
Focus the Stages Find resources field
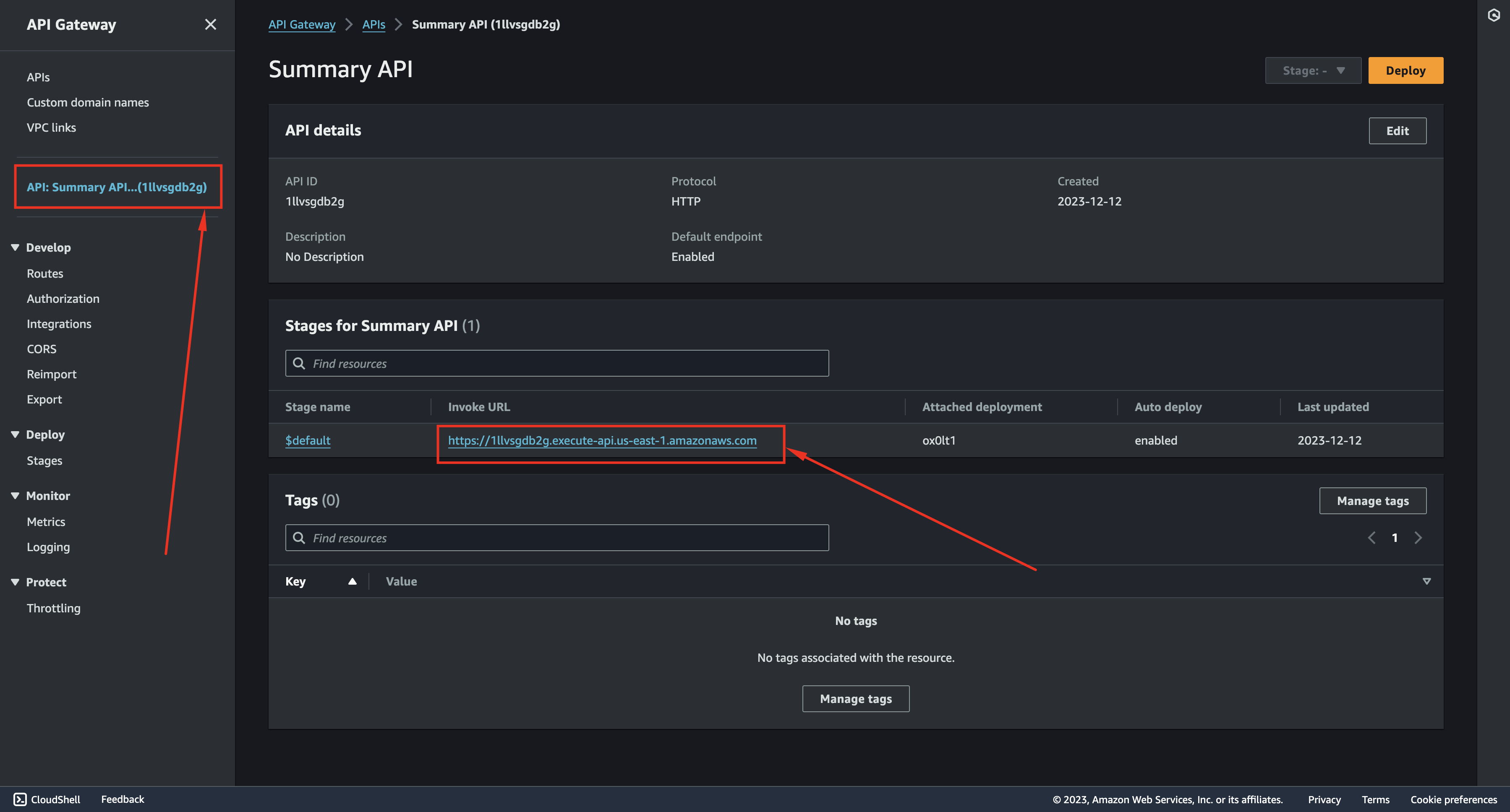click(557, 363)
